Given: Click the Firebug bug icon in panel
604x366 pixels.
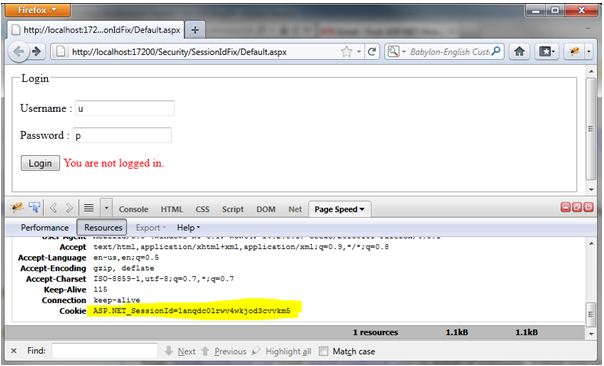Looking at the screenshot, I should pos(17,208).
